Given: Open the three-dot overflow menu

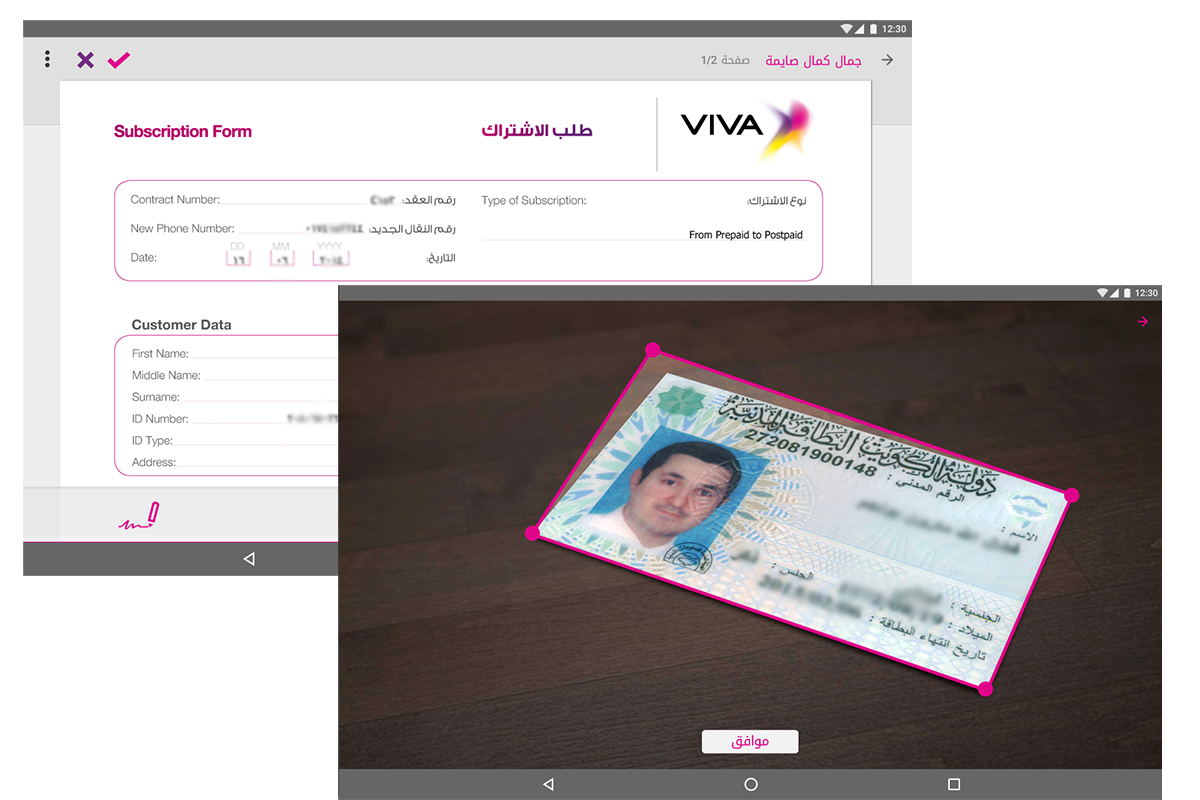Looking at the screenshot, I should tap(47, 60).
